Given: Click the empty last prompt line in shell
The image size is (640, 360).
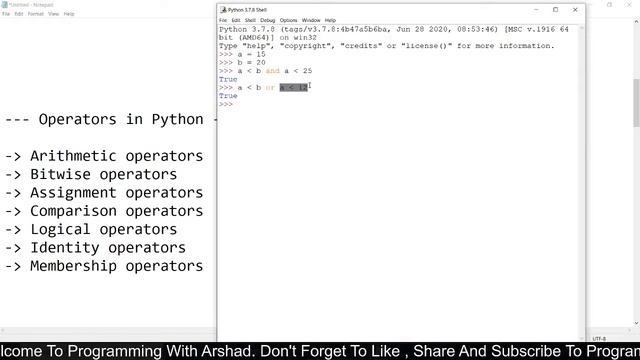Looking at the screenshot, I should click(226, 104).
